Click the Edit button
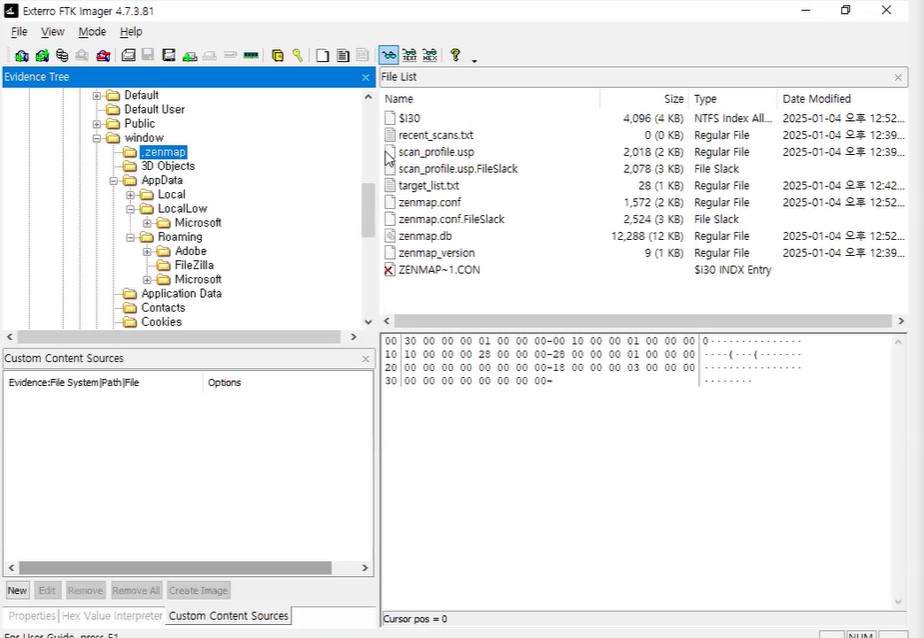Image resolution: width=924 pixels, height=638 pixels. click(x=47, y=590)
